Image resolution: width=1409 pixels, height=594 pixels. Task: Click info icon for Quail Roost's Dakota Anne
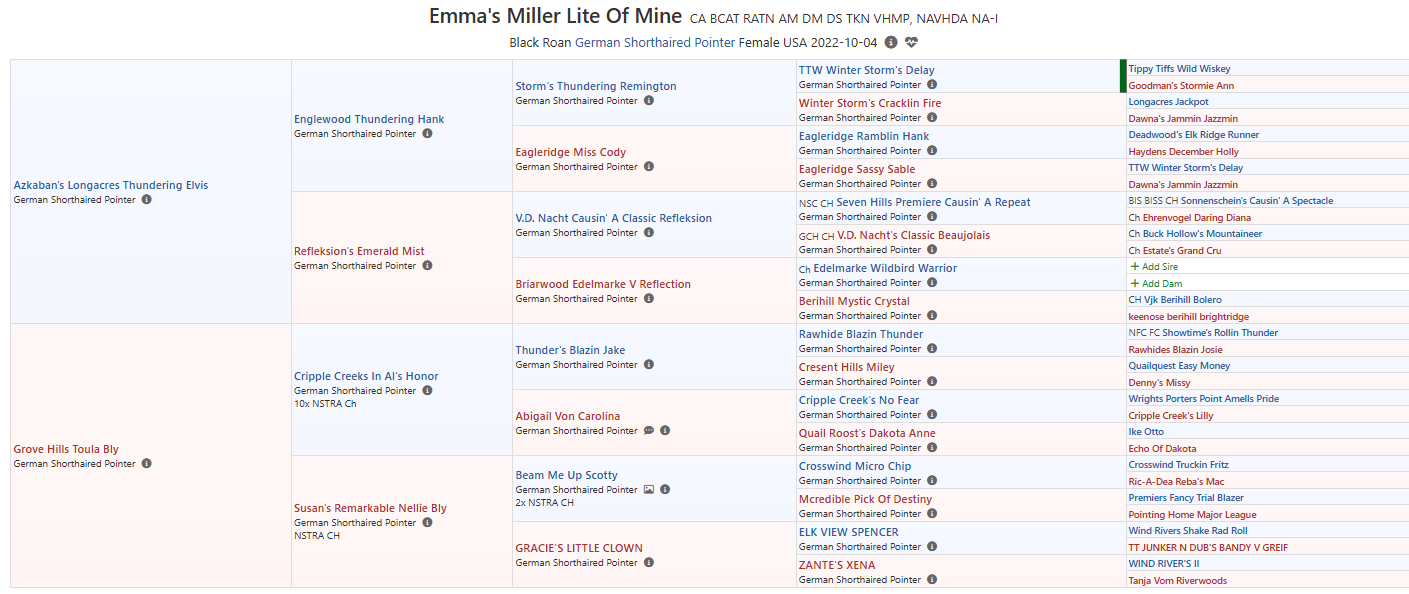[932, 448]
